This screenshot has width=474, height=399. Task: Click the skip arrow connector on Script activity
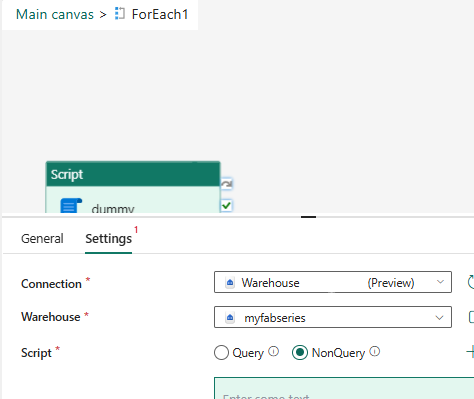tap(227, 184)
